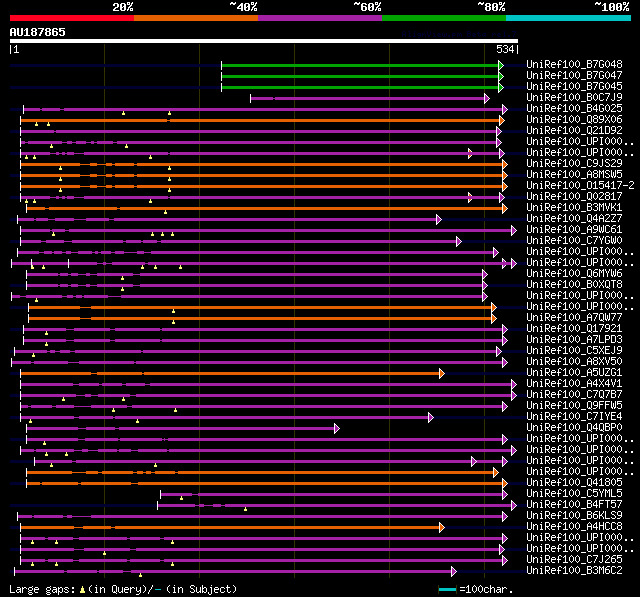Click the cyan ~100% identity legend segment

point(569,18)
